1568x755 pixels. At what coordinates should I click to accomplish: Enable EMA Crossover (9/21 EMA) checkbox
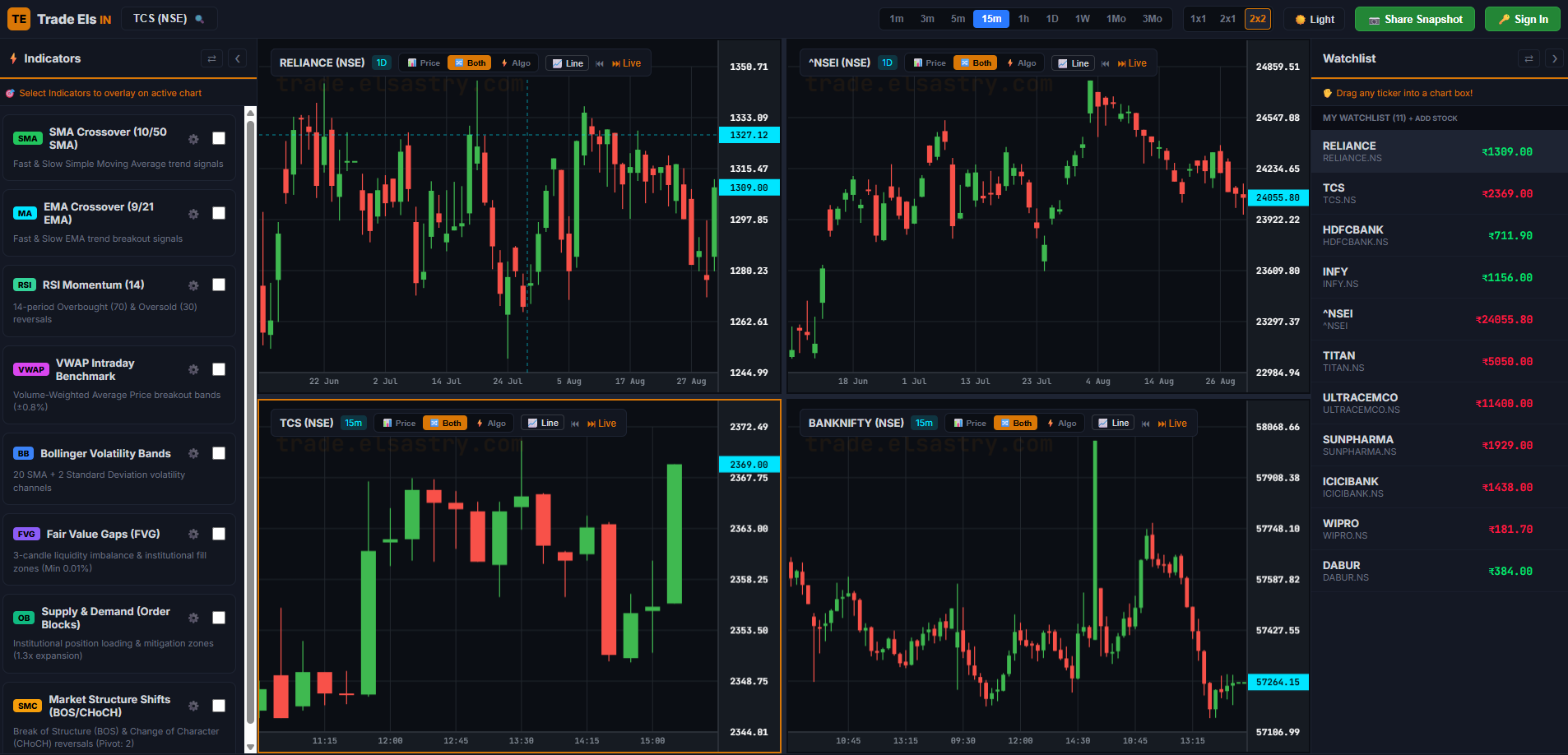219,213
